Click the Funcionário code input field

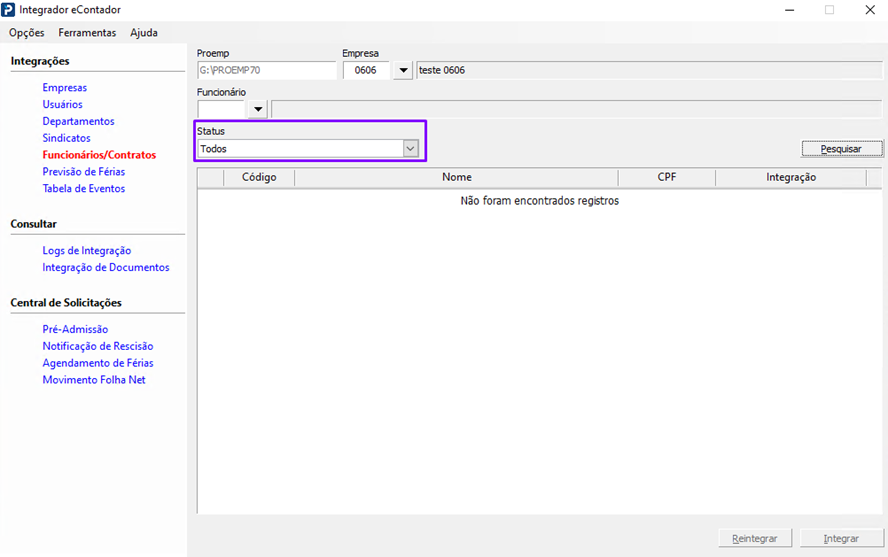[221, 109]
